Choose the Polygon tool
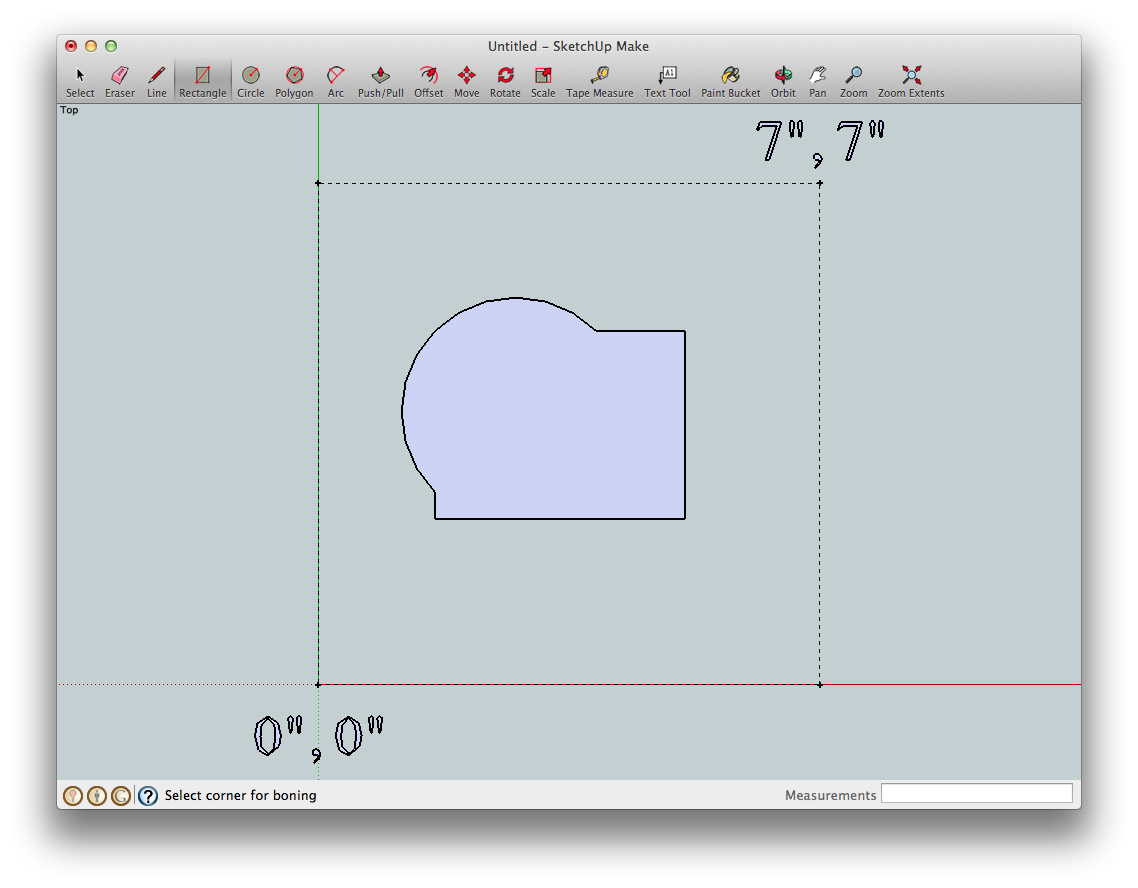This screenshot has height=888, width=1138. click(x=294, y=80)
